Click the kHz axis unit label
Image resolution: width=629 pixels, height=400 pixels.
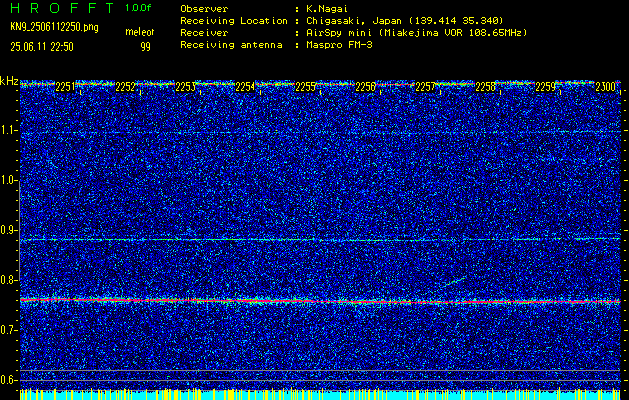pos(9,81)
